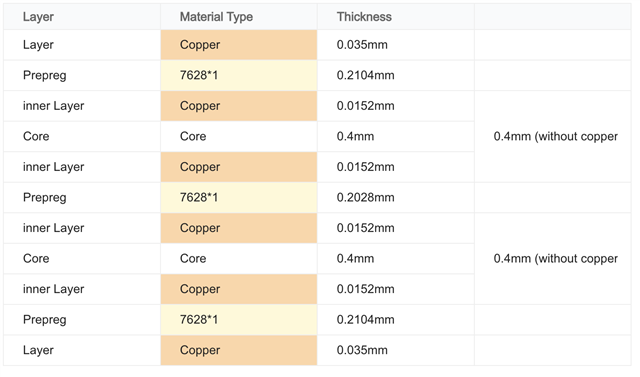Image resolution: width=640 pixels, height=377 pixels.
Task: Select the first '0.4mm (without copper' note
Action: pos(556,136)
